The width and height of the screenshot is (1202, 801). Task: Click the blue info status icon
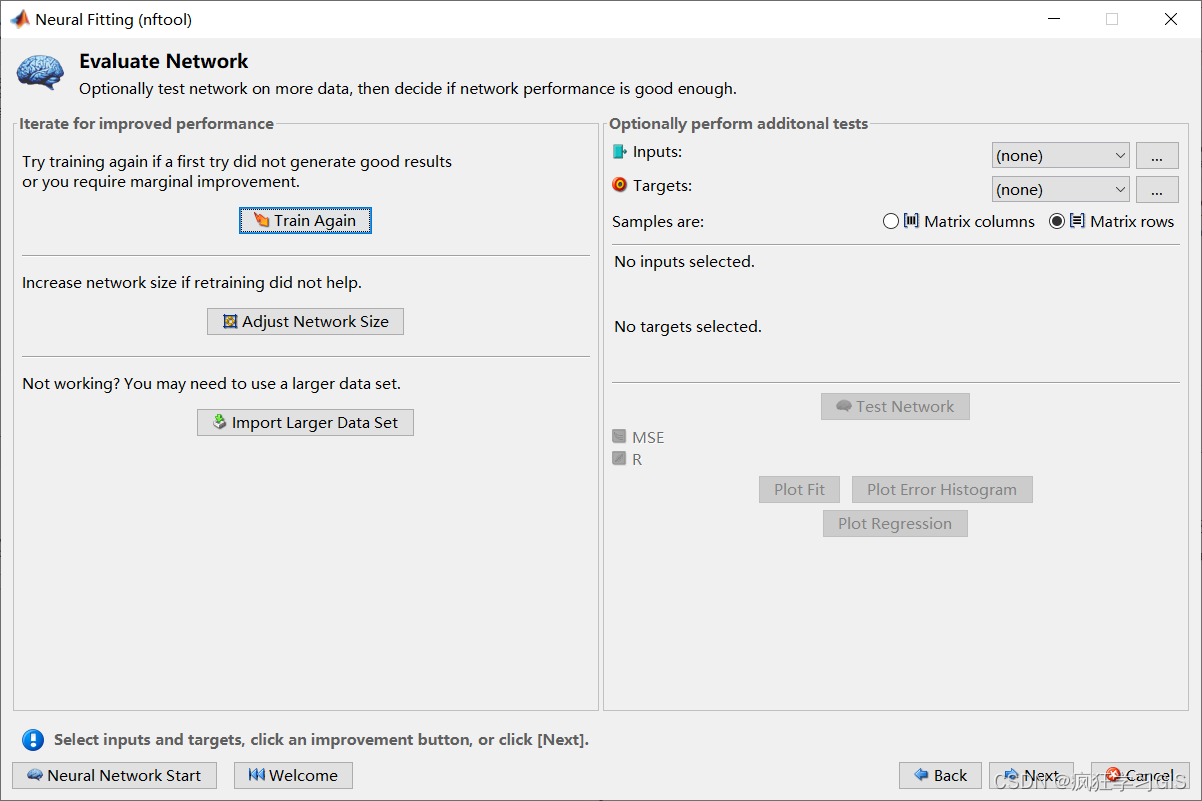click(33, 740)
